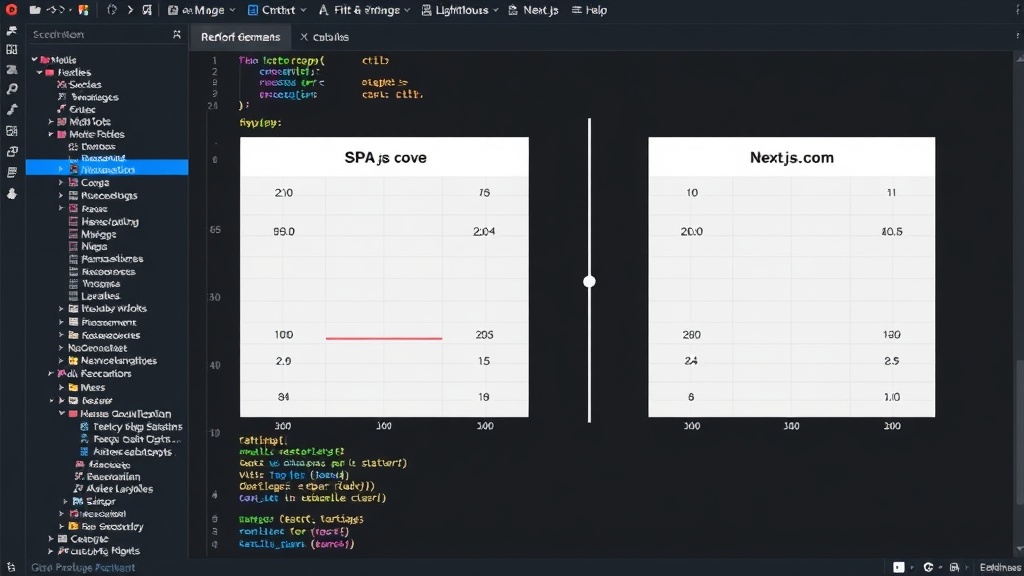Click the Edelmaes status bar text
Screen dimensions: 1024x576
point(999,568)
